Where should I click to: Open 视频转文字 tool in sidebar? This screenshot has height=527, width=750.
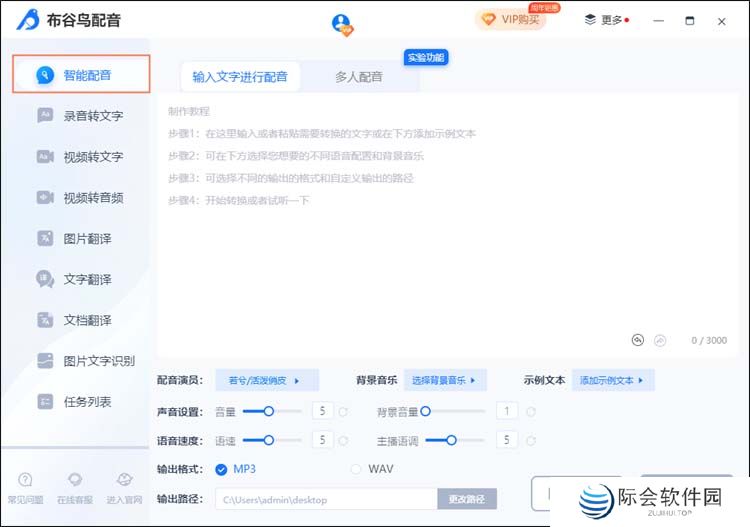[x=92, y=157]
